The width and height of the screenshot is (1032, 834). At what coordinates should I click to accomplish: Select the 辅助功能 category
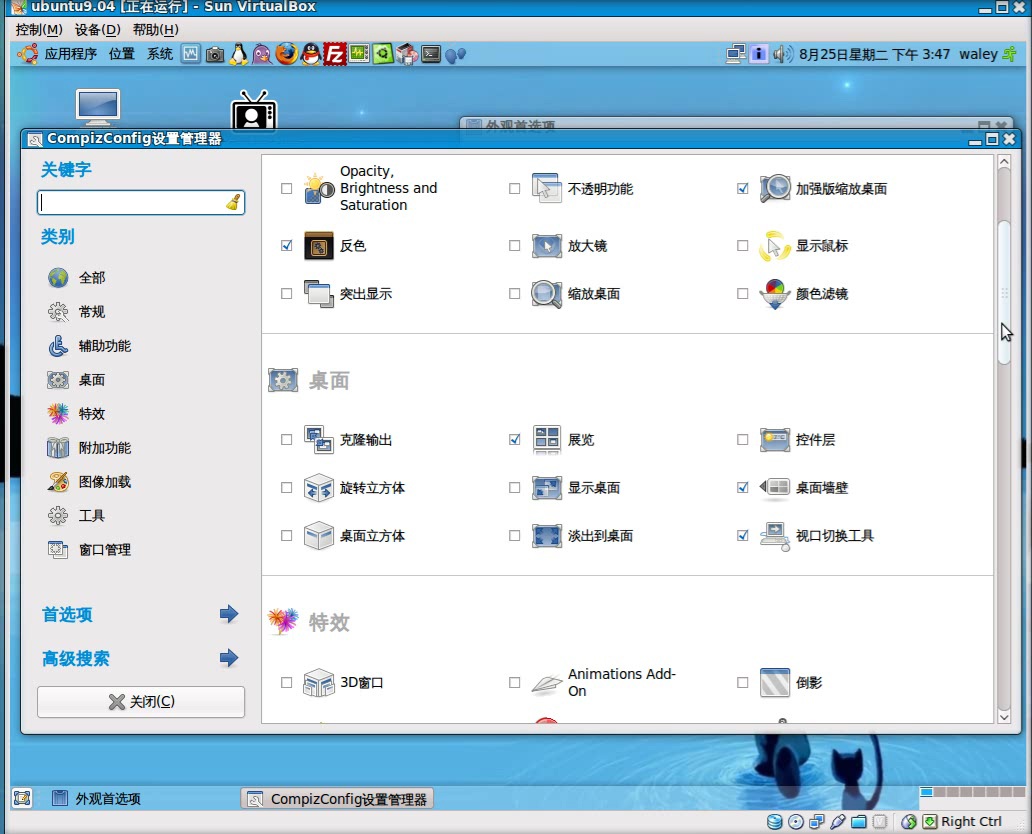90,346
